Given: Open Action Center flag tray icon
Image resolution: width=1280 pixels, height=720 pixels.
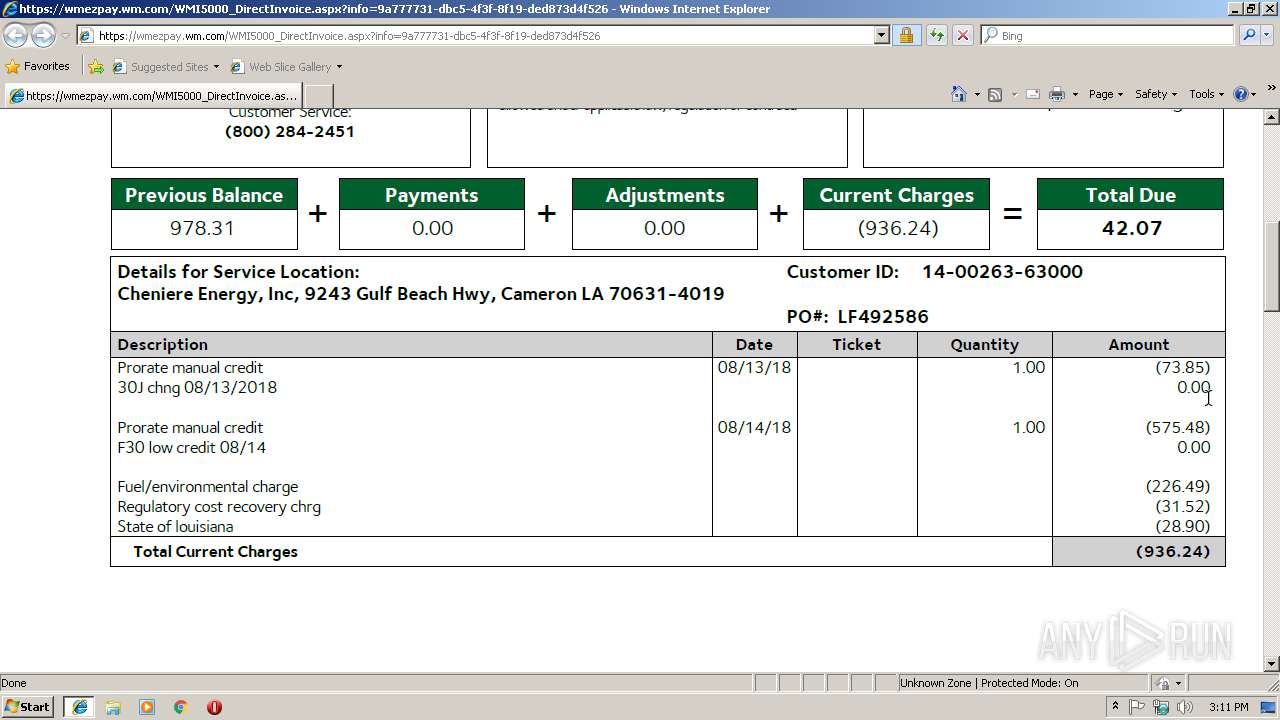Looking at the screenshot, I should [x=1138, y=707].
